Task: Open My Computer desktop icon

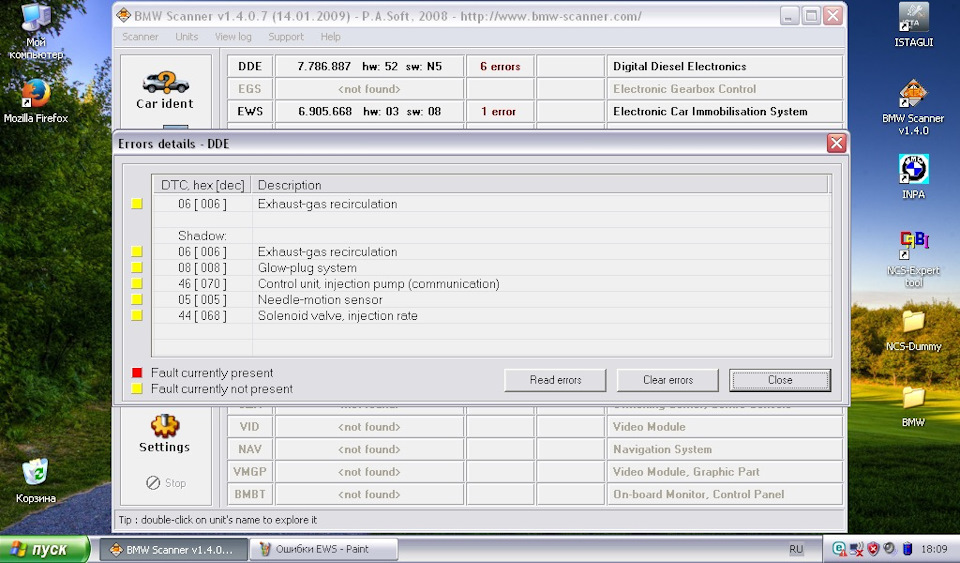Action: click(x=36, y=17)
